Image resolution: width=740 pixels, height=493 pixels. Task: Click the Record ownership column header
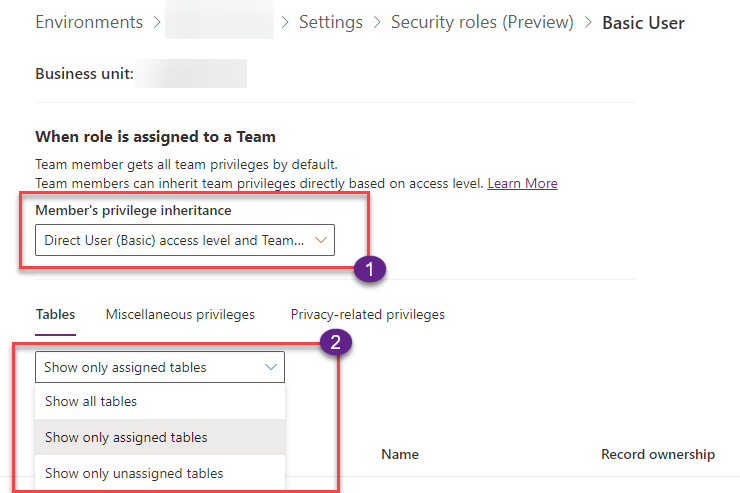click(658, 454)
